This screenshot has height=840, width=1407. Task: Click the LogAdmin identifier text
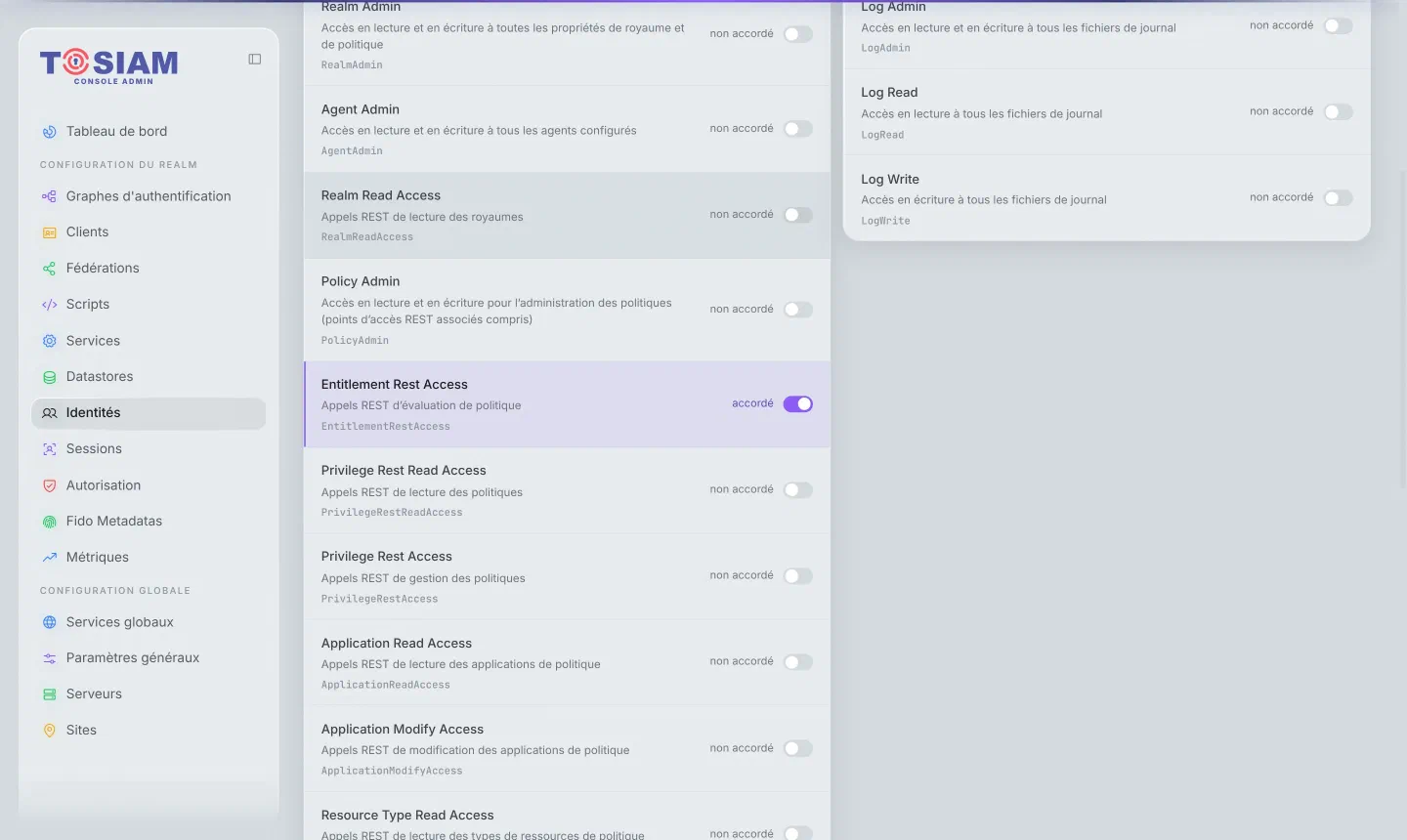pos(885,48)
